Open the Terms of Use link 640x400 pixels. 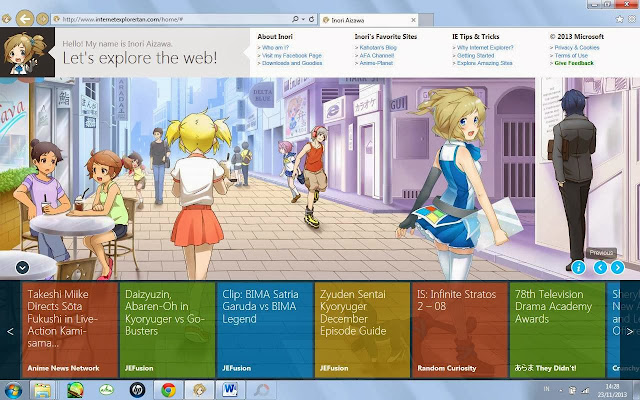coord(571,55)
